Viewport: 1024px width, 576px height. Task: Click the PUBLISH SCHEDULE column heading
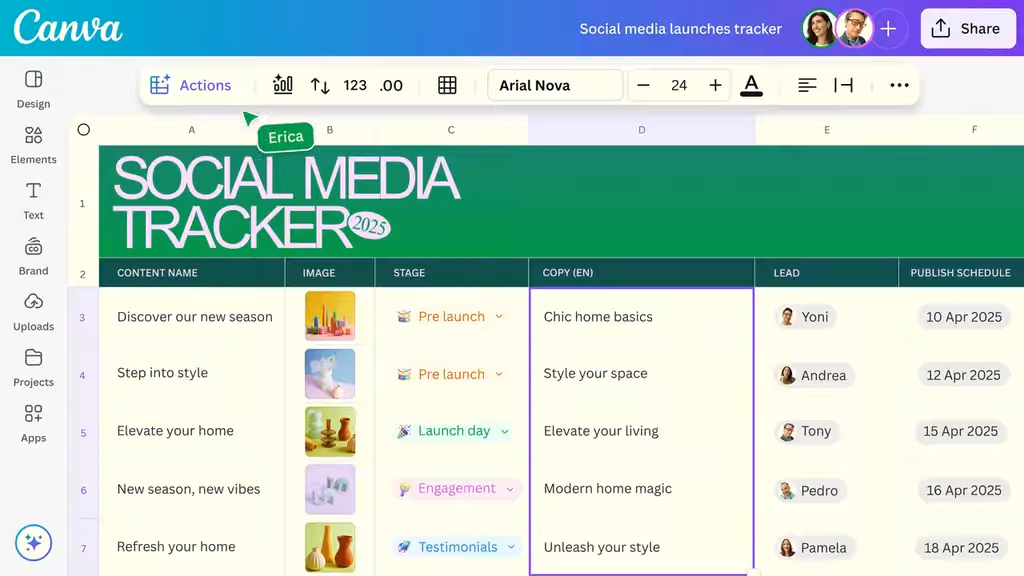[x=960, y=273]
